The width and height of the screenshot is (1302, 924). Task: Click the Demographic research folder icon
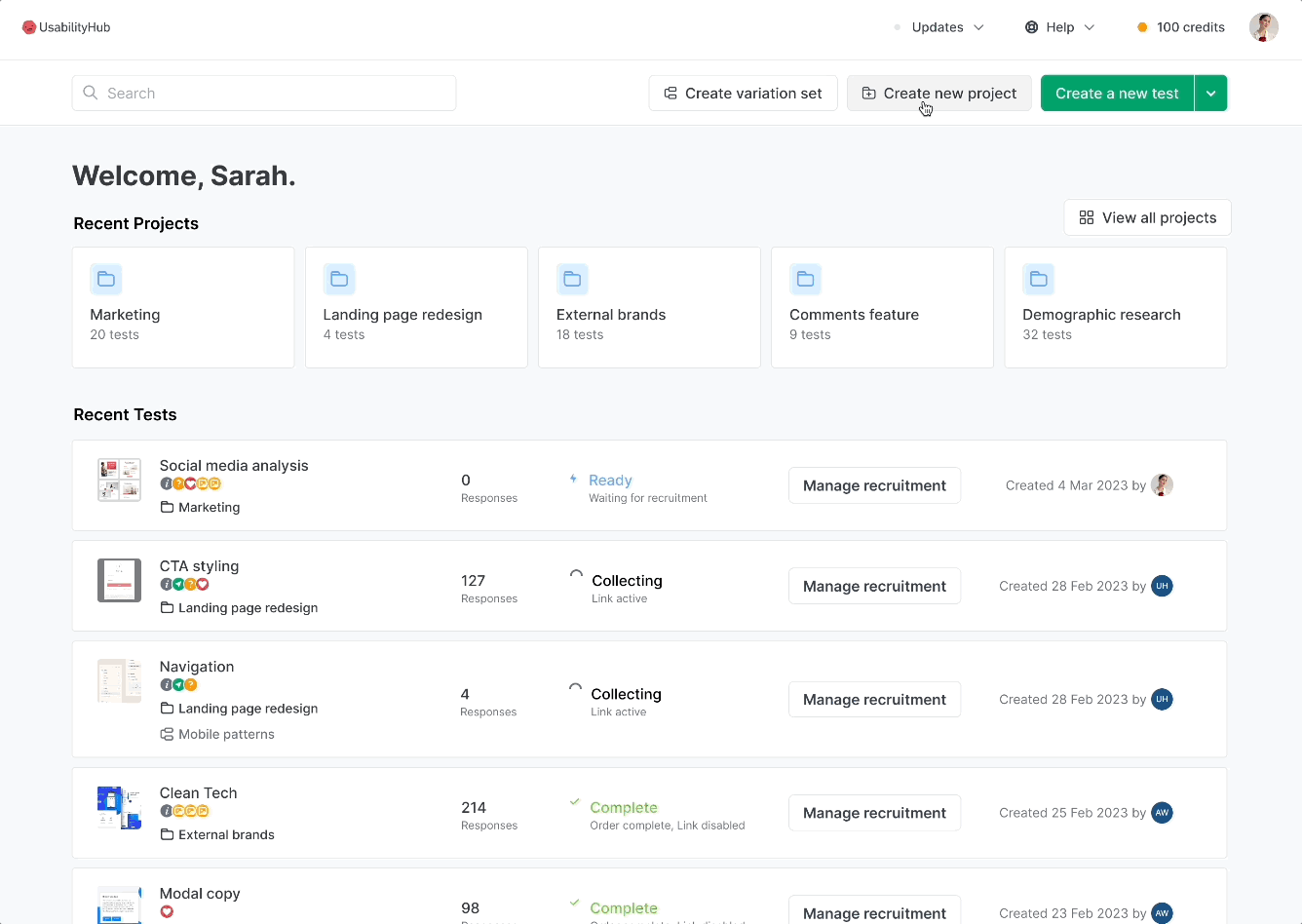[1038, 280]
